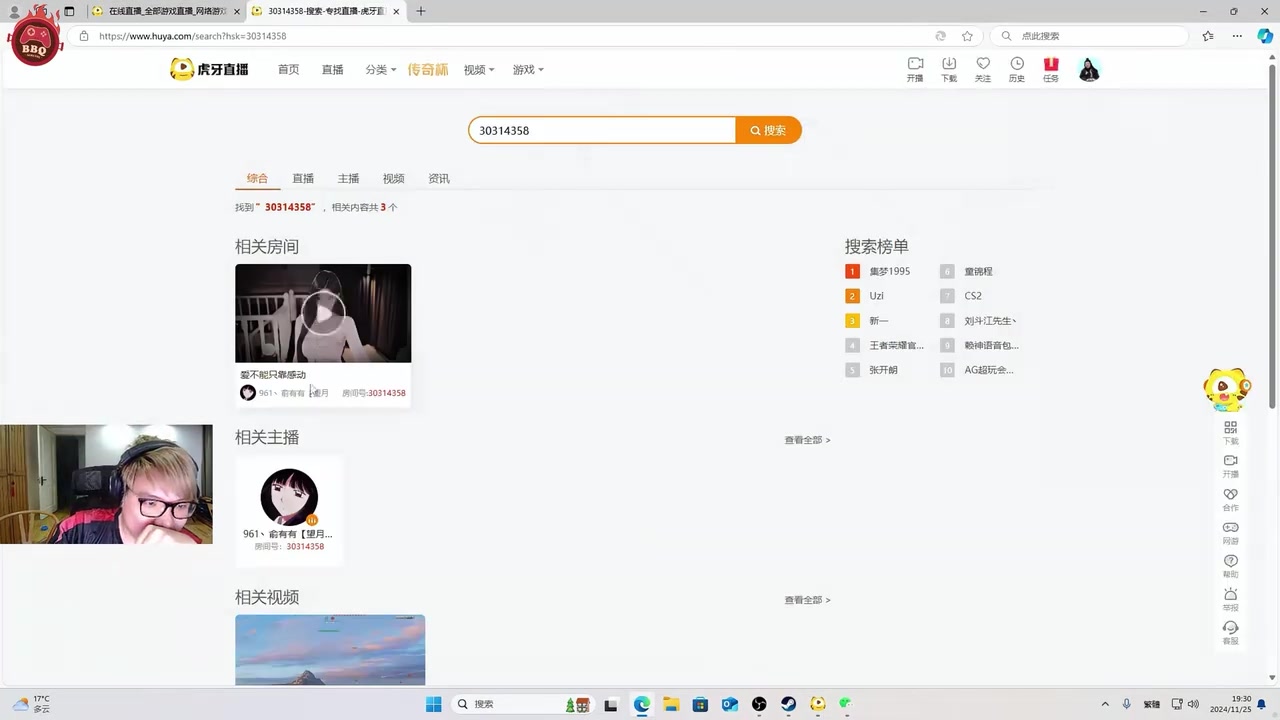Click Uzi in the 搜索榜单 ranking list

coord(876,295)
